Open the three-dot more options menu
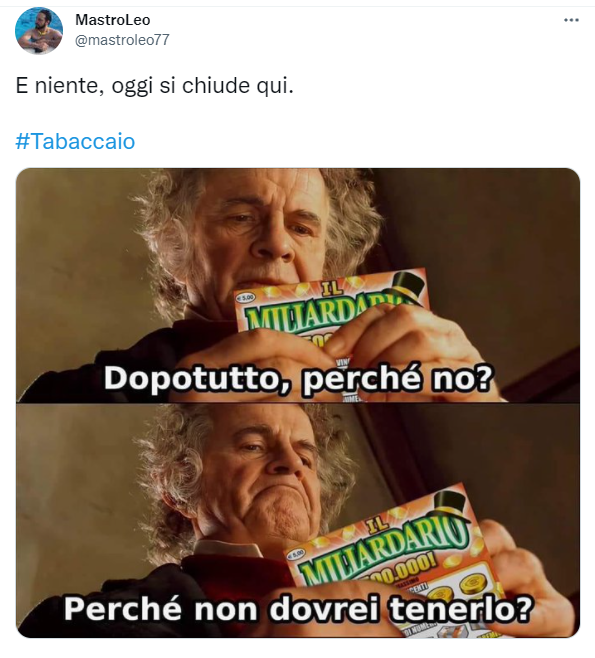The width and height of the screenshot is (595, 658). coord(571,20)
